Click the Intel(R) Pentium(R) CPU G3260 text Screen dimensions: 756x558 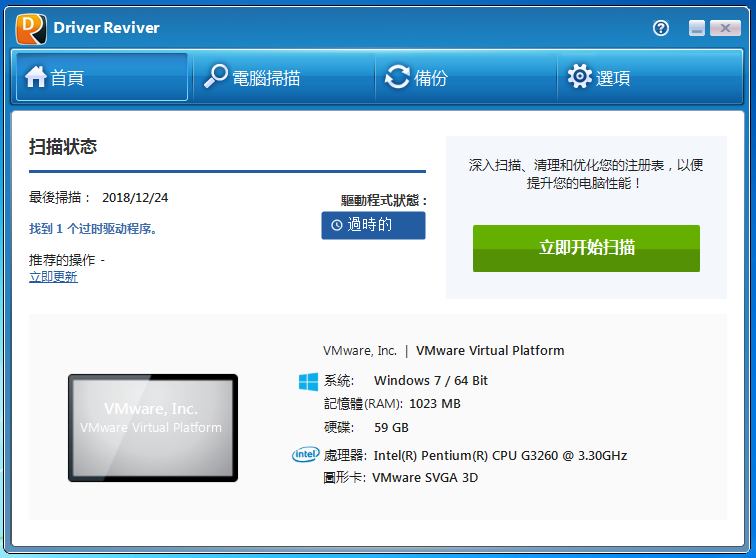500,455
